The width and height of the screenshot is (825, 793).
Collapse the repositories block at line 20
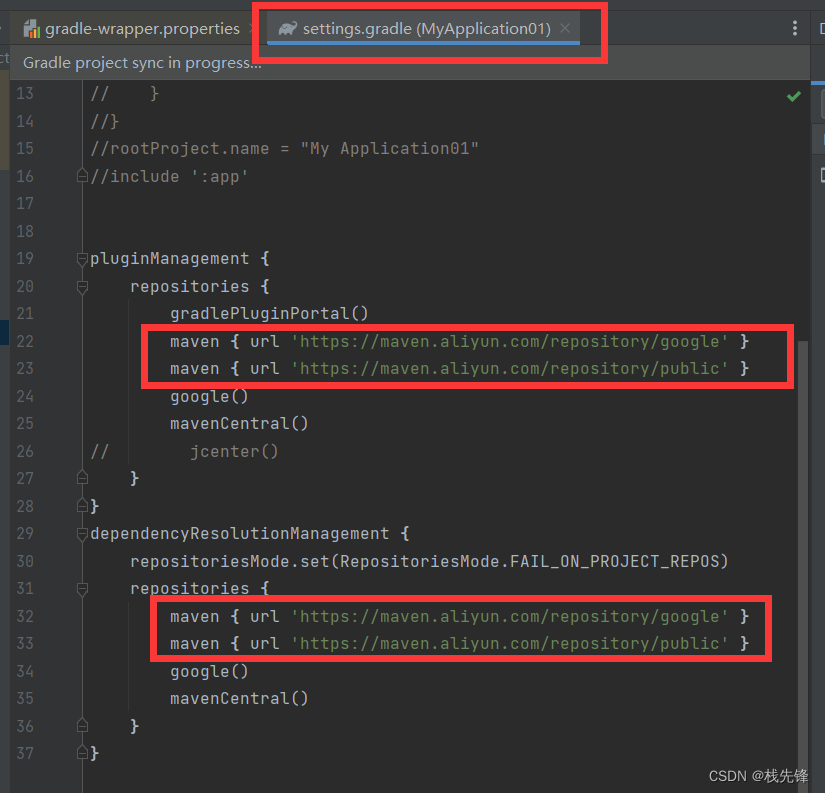pyautogui.click(x=82, y=286)
